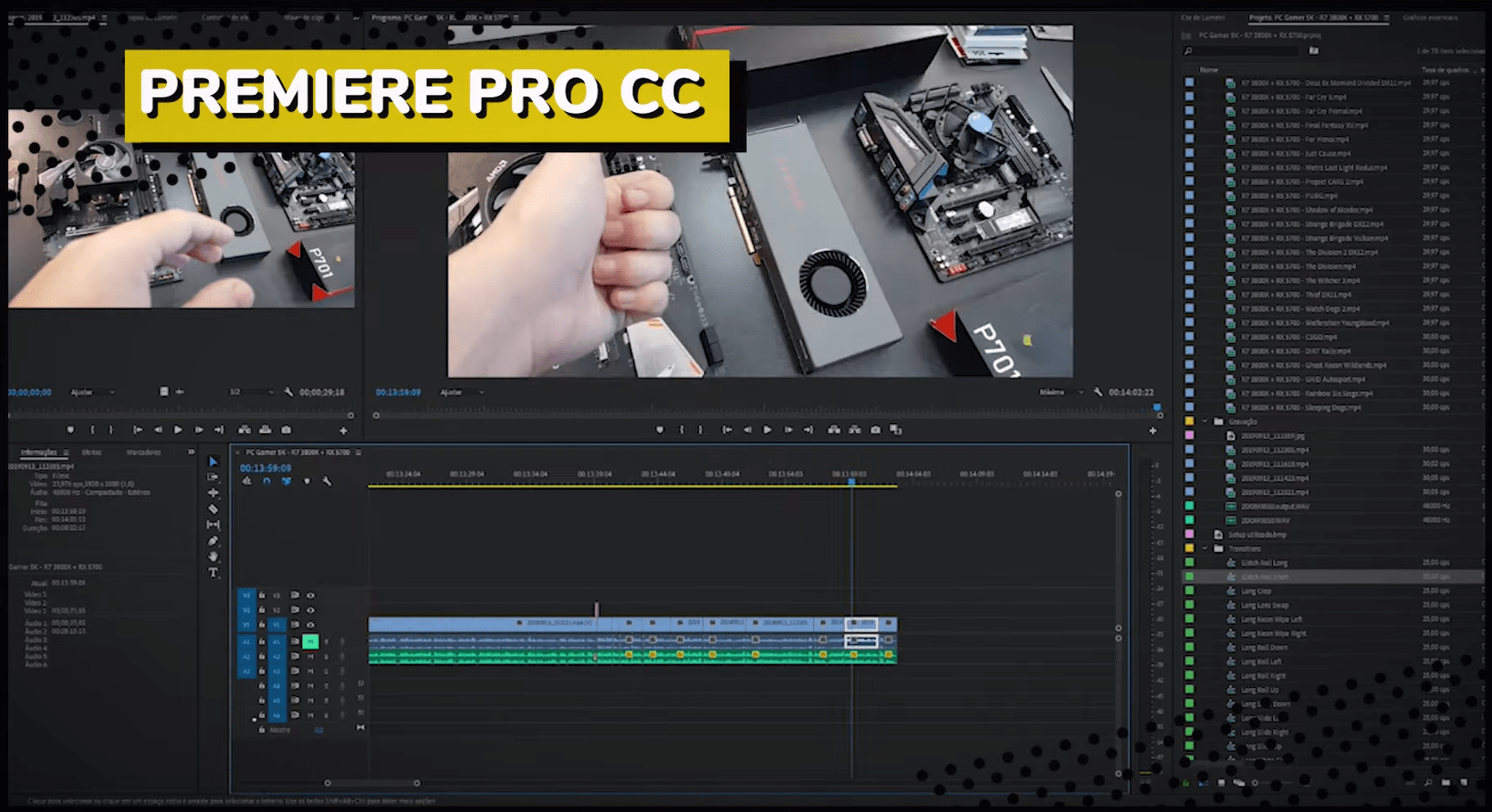Viewport: 1492px width, 812px height.
Task: Select the Track Select Forward tool
Action: 214,477
